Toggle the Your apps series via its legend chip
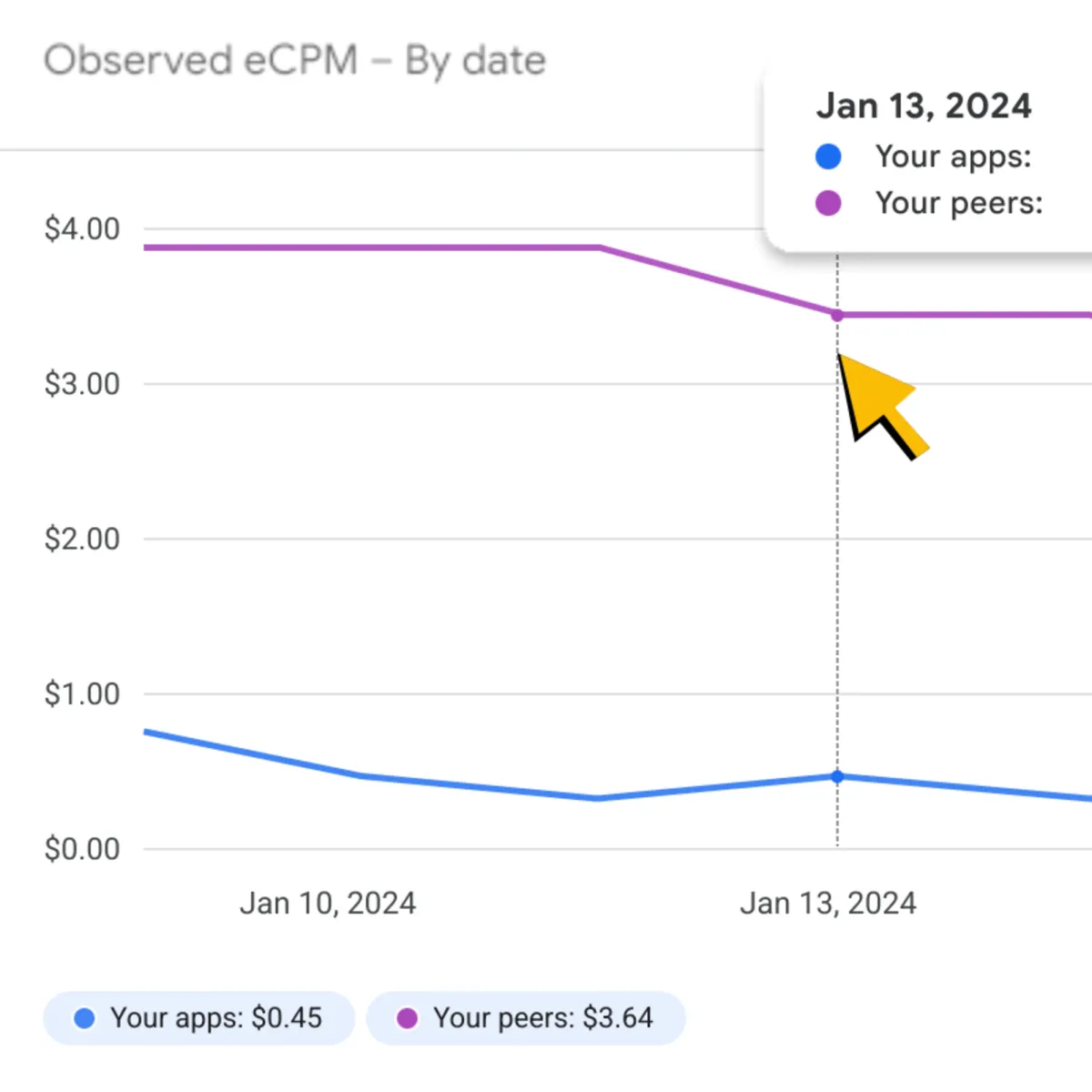1092x1092 pixels. (198, 1018)
